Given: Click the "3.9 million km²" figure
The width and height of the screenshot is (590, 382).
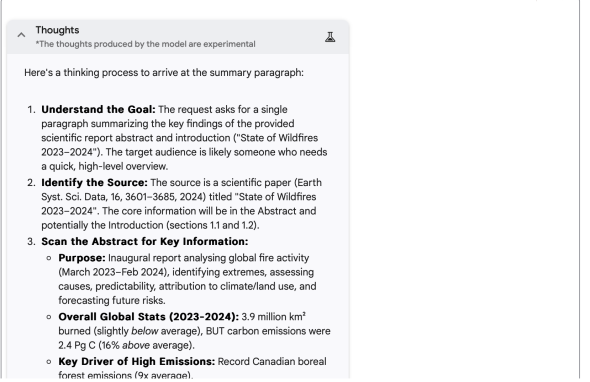Looking at the screenshot, I should pyautogui.click(x=274, y=317).
